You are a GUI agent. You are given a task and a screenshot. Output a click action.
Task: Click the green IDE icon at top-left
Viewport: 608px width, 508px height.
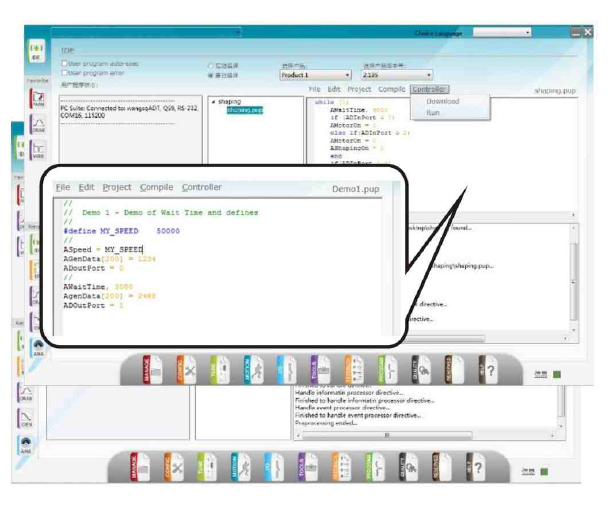coord(36,51)
